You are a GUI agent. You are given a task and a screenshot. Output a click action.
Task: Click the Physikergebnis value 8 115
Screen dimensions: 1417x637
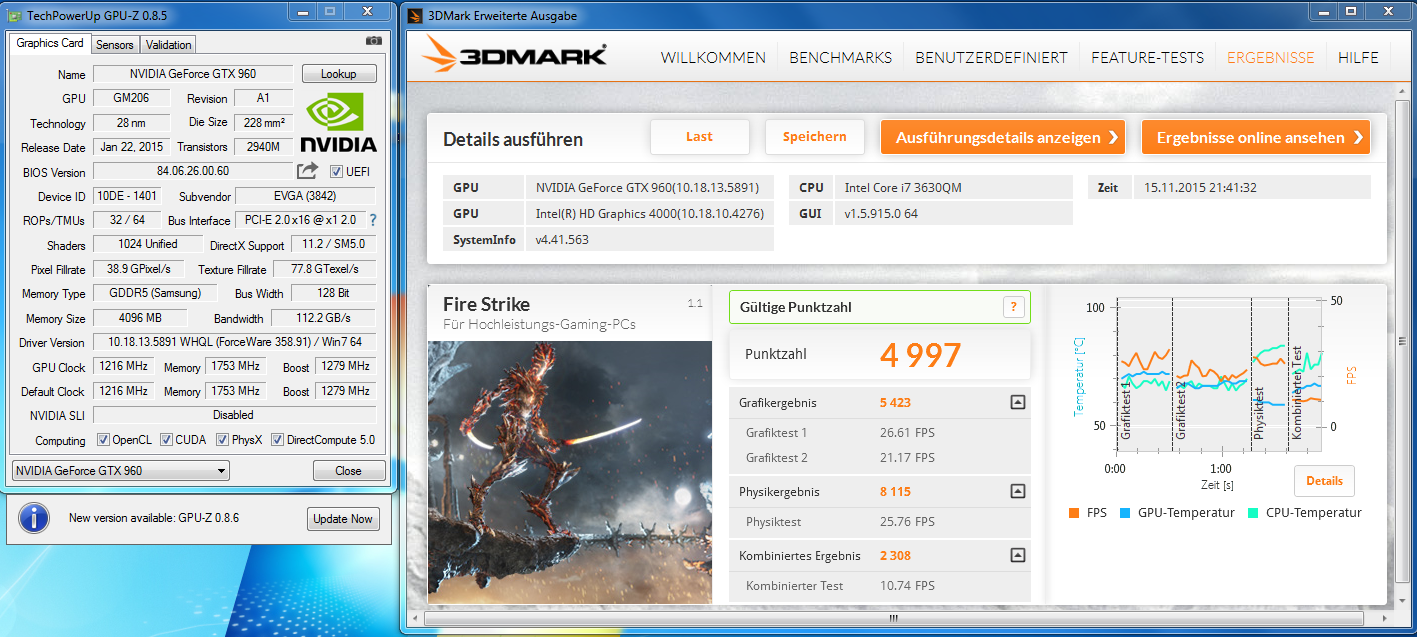(x=895, y=492)
